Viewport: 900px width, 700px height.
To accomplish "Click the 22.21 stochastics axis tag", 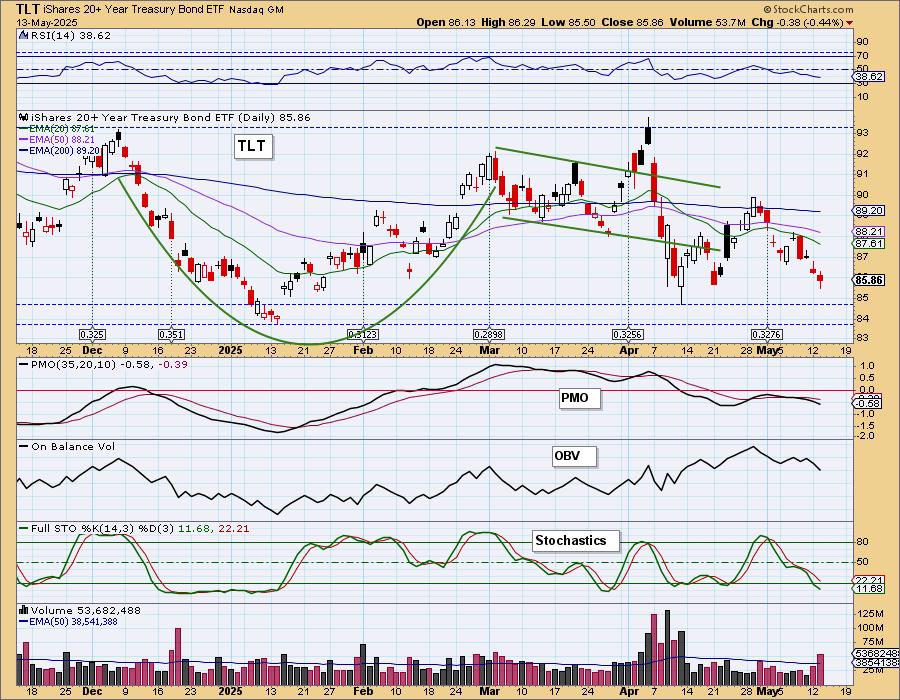I will 868,580.
